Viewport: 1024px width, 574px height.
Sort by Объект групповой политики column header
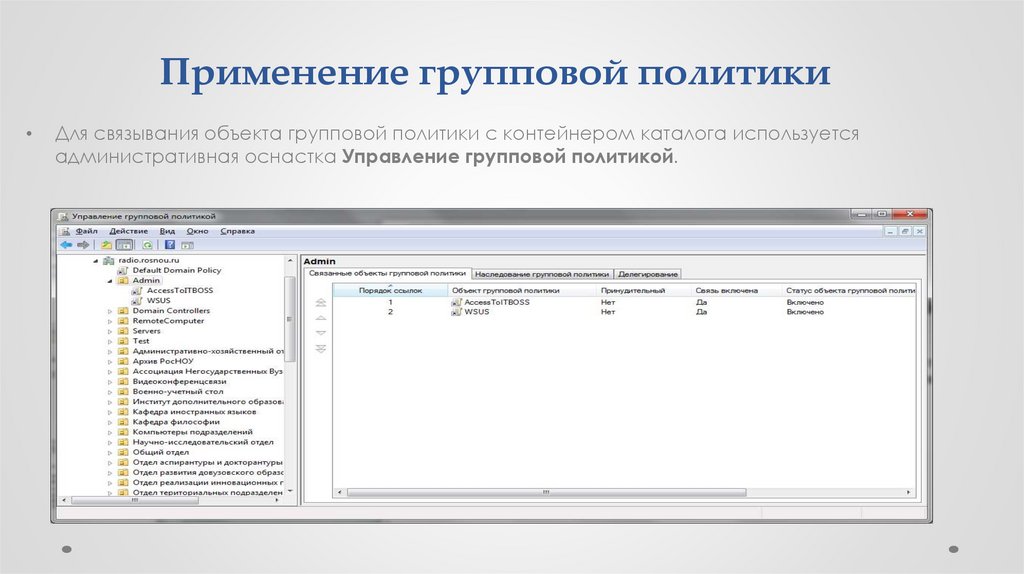522,291
